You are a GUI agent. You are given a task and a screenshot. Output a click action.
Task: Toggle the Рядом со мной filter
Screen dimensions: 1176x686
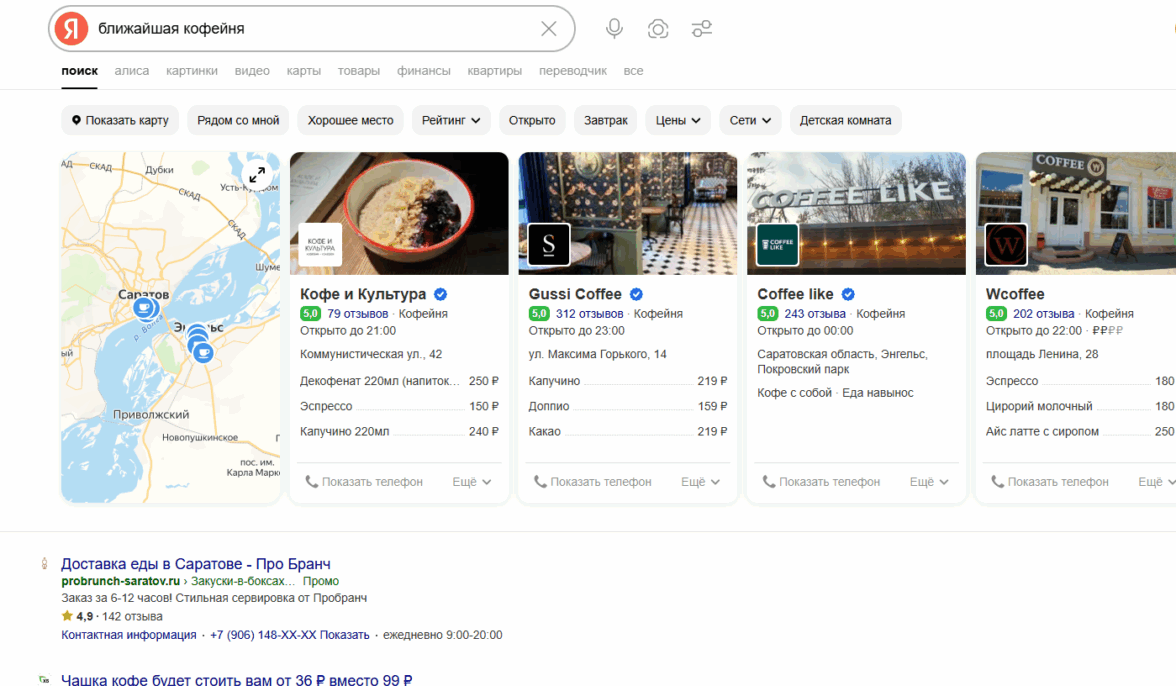pyautogui.click(x=238, y=120)
